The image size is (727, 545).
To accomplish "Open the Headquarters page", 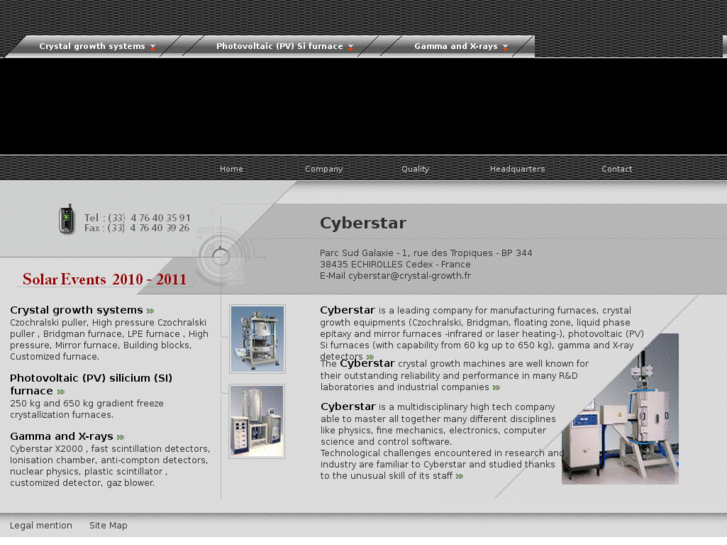I will (517, 169).
